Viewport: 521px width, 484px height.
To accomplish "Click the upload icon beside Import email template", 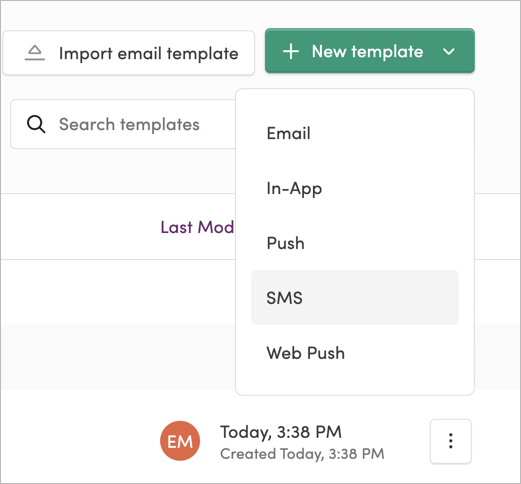I will pyautogui.click(x=35, y=53).
